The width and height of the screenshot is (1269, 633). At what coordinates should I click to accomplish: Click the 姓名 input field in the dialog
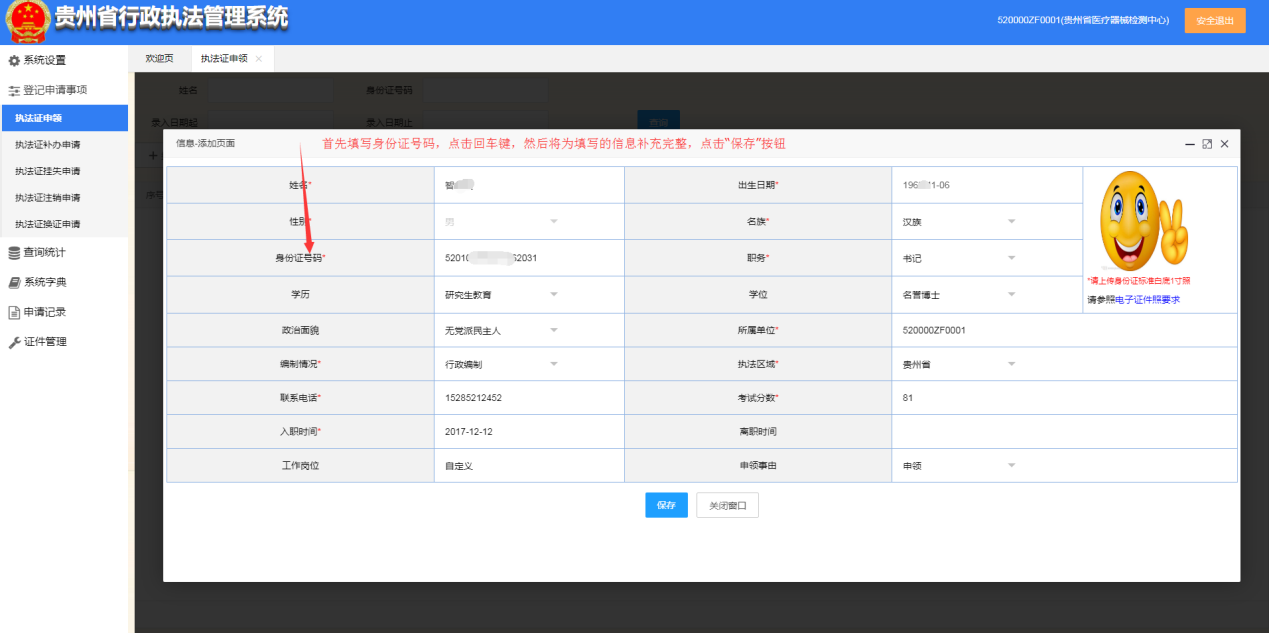[529, 185]
